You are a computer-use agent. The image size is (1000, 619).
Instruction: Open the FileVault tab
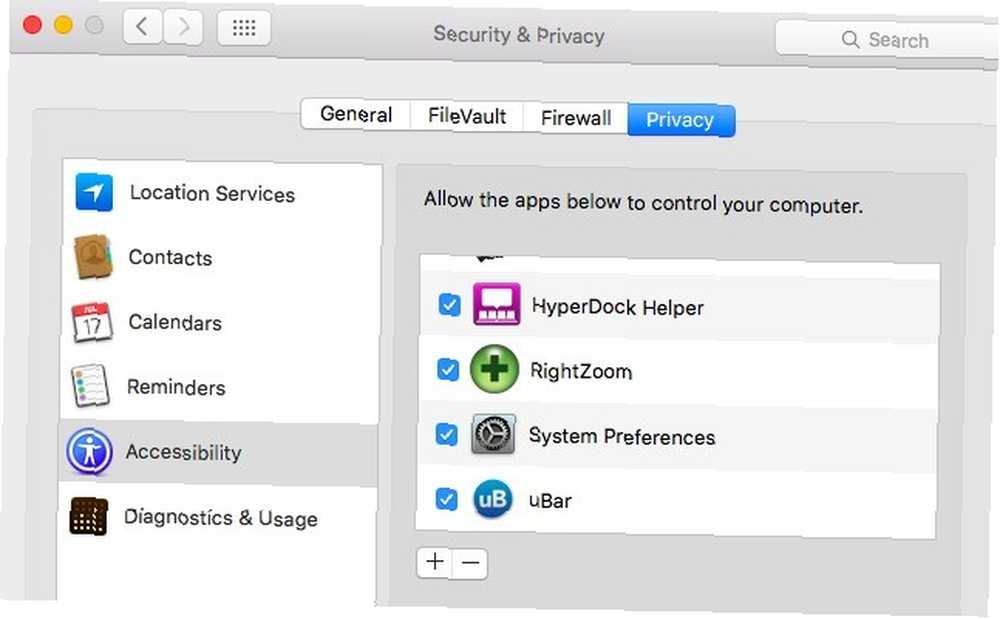pyautogui.click(x=467, y=116)
